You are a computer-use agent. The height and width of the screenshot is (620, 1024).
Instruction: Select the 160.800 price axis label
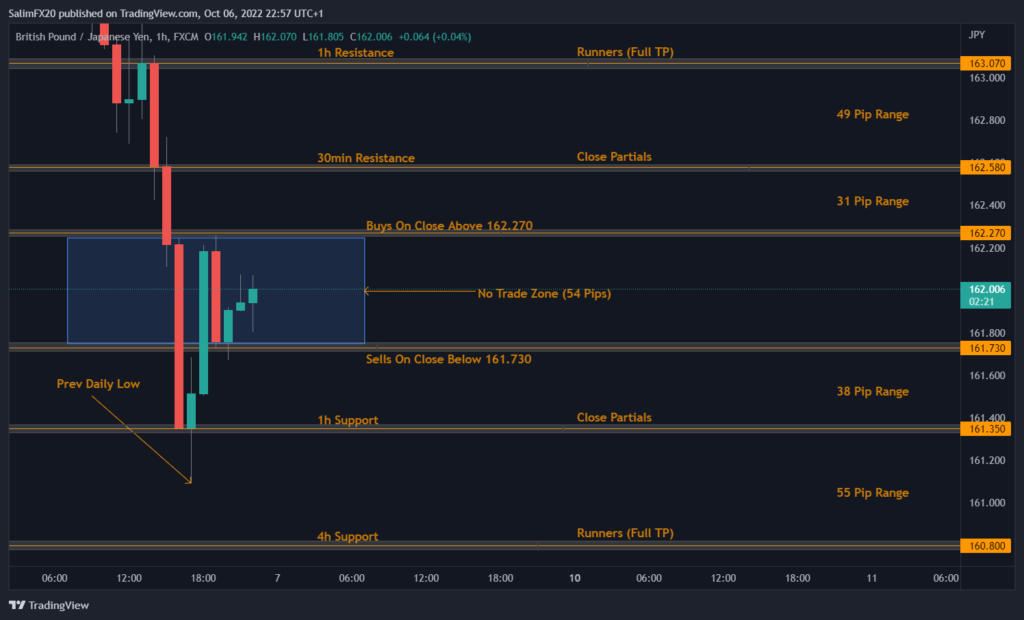986,546
